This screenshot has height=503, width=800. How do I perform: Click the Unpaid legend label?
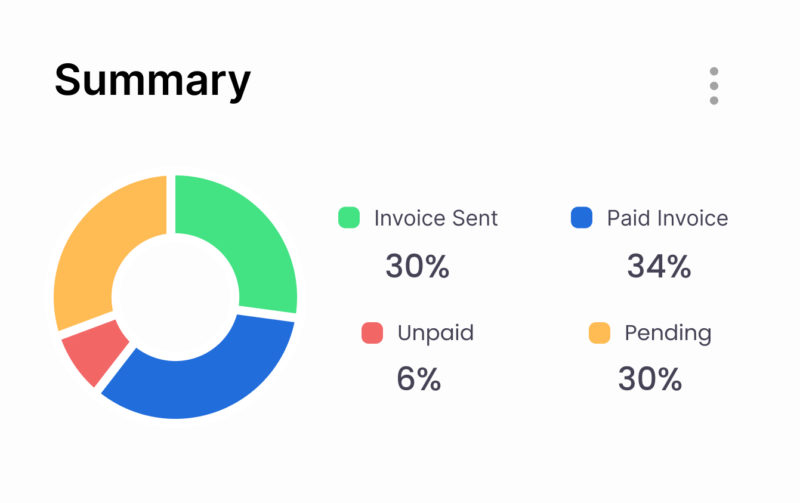coord(435,333)
